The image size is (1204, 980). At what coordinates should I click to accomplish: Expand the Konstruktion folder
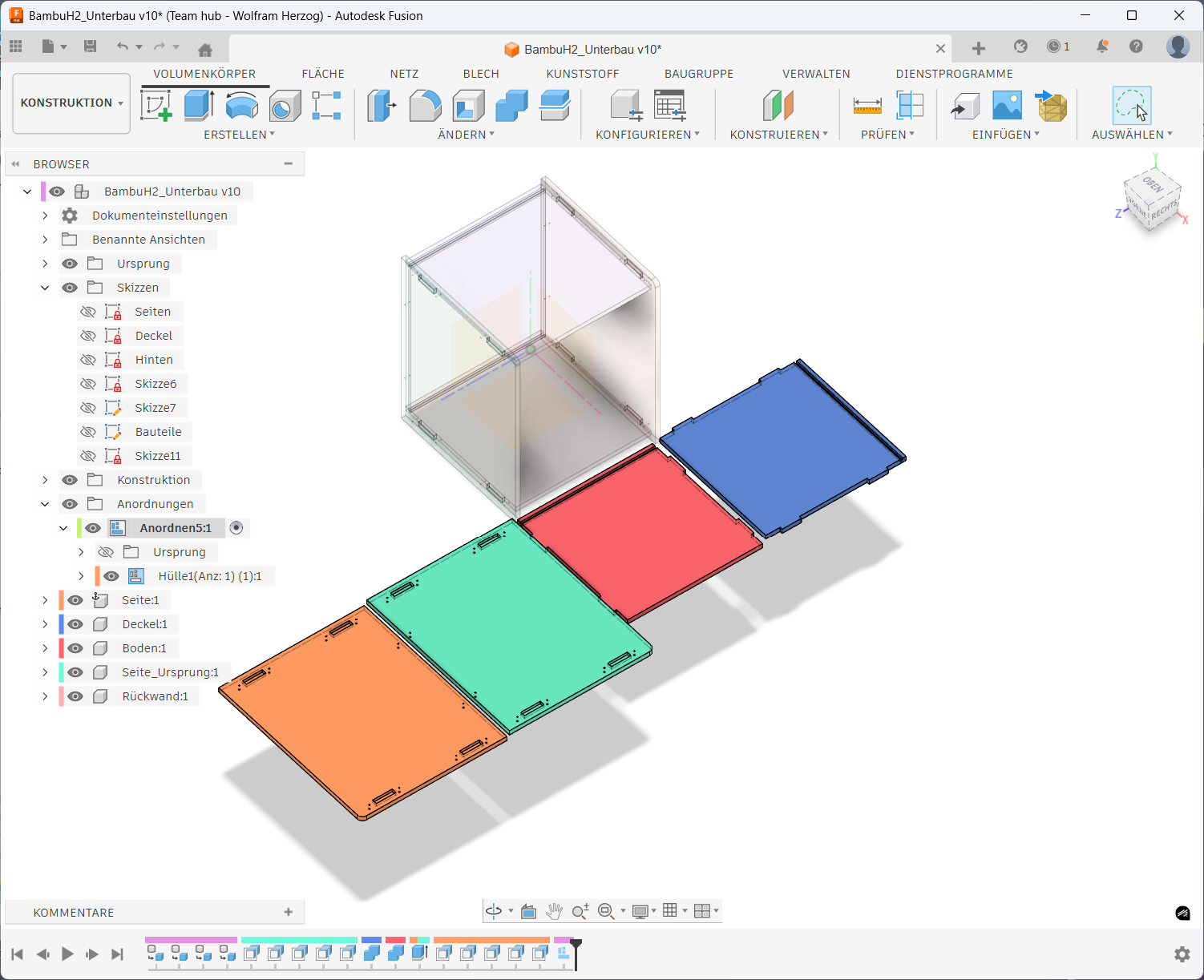(45, 480)
